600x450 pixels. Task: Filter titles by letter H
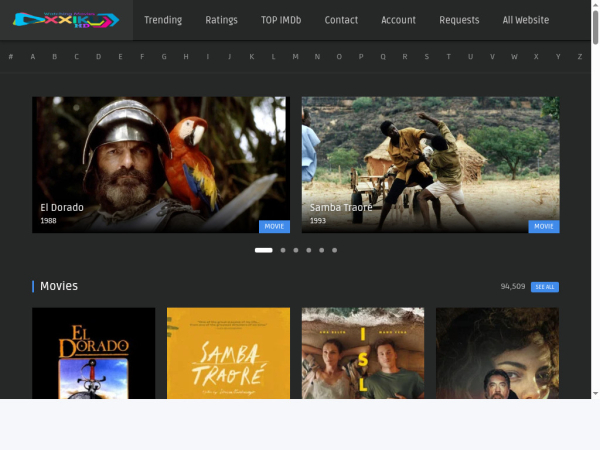(186, 57)
